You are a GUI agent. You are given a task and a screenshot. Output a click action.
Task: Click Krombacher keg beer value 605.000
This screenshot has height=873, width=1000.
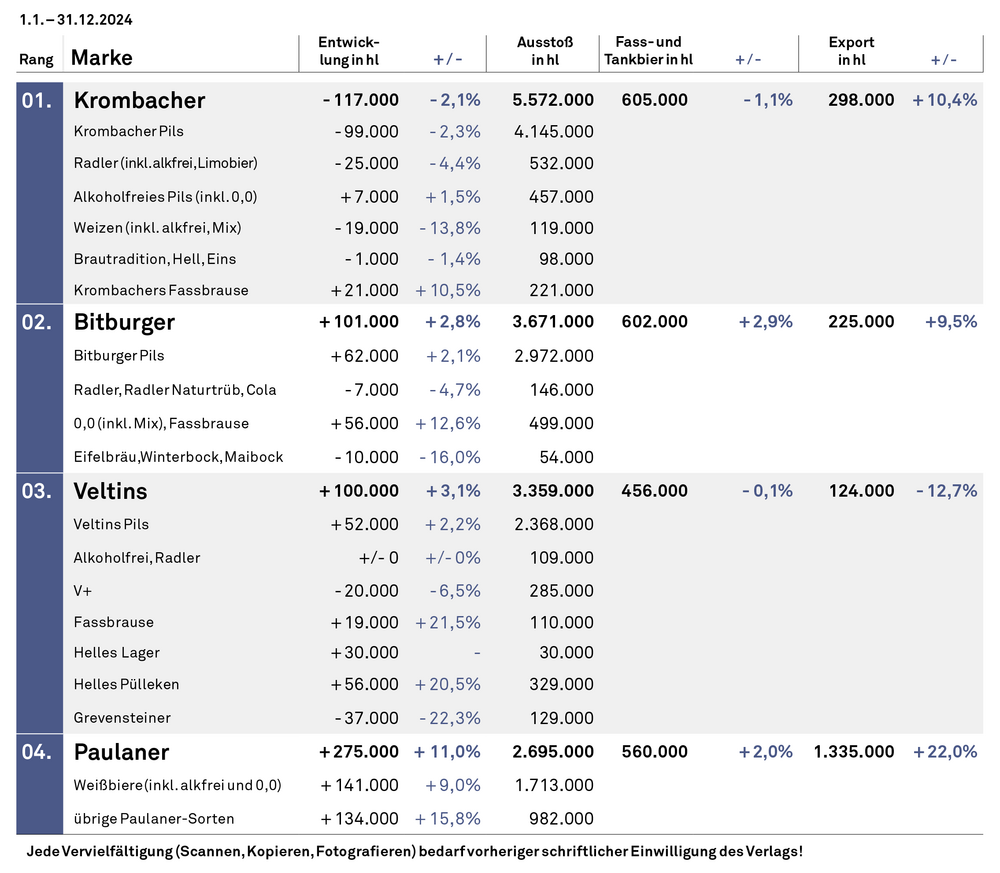654,100
